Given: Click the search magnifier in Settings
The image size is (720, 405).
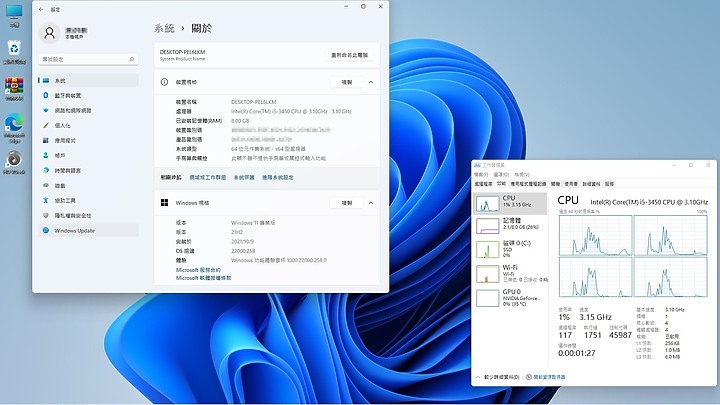Looking at the screenshot, I should pos(131,59).
